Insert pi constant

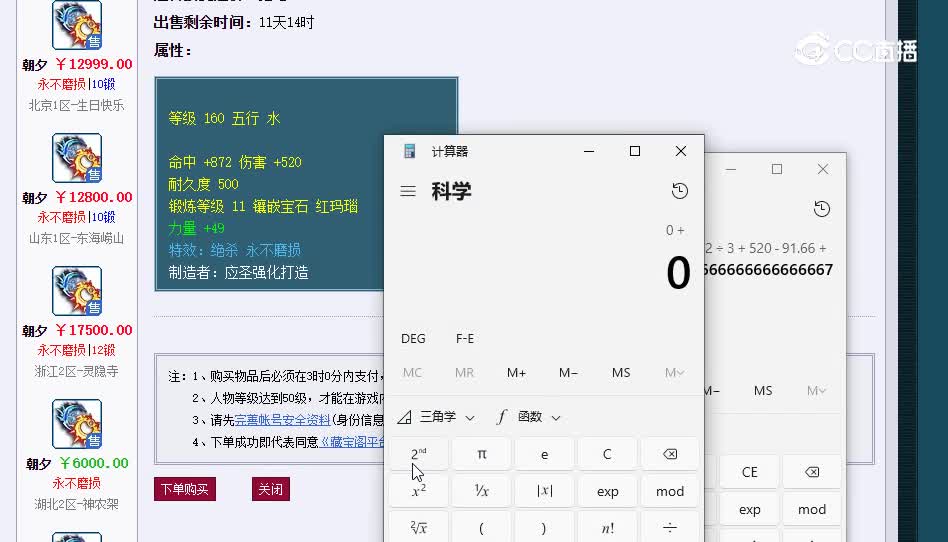point(482,454)
